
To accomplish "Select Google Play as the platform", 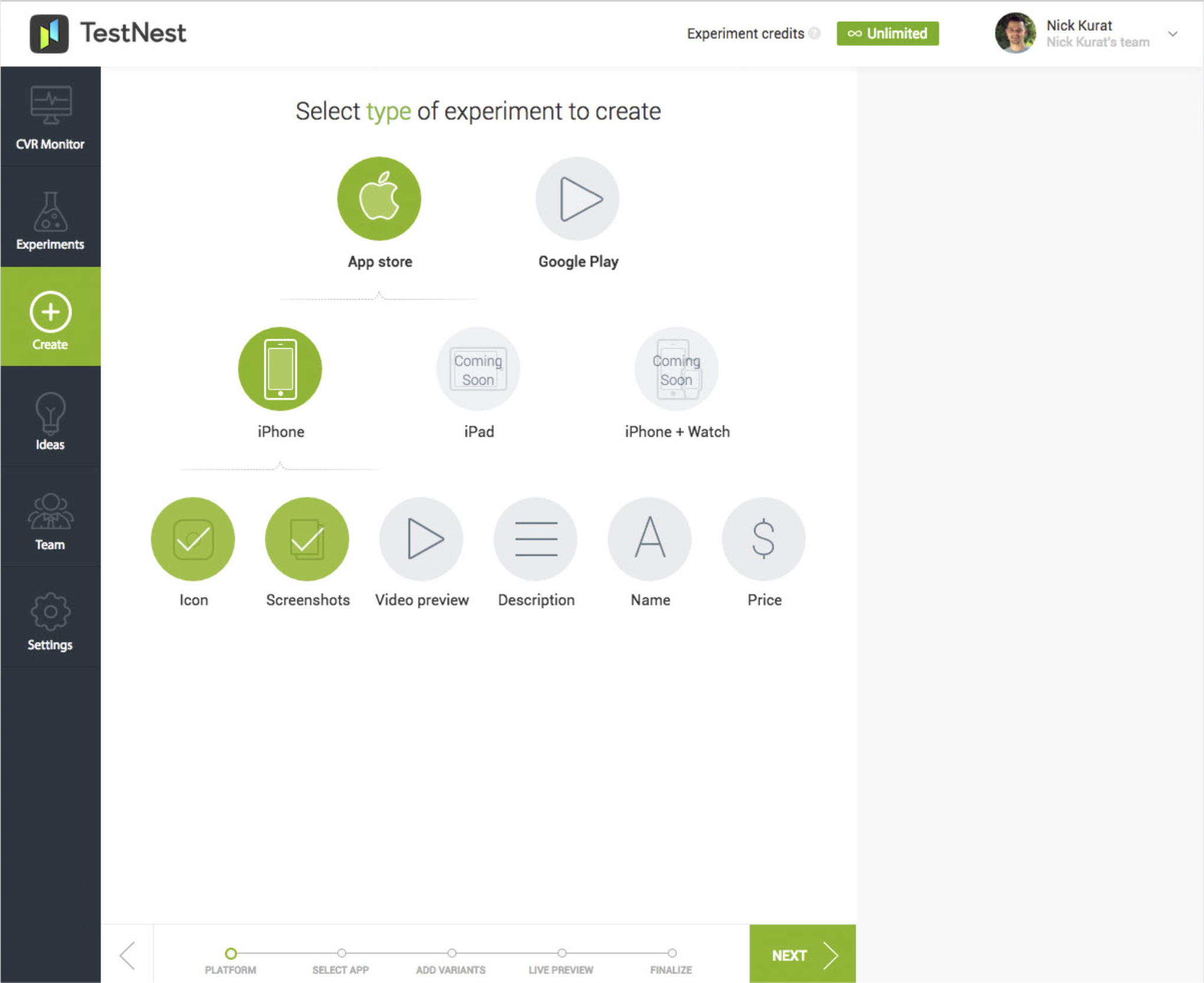I will coord(577,199).
